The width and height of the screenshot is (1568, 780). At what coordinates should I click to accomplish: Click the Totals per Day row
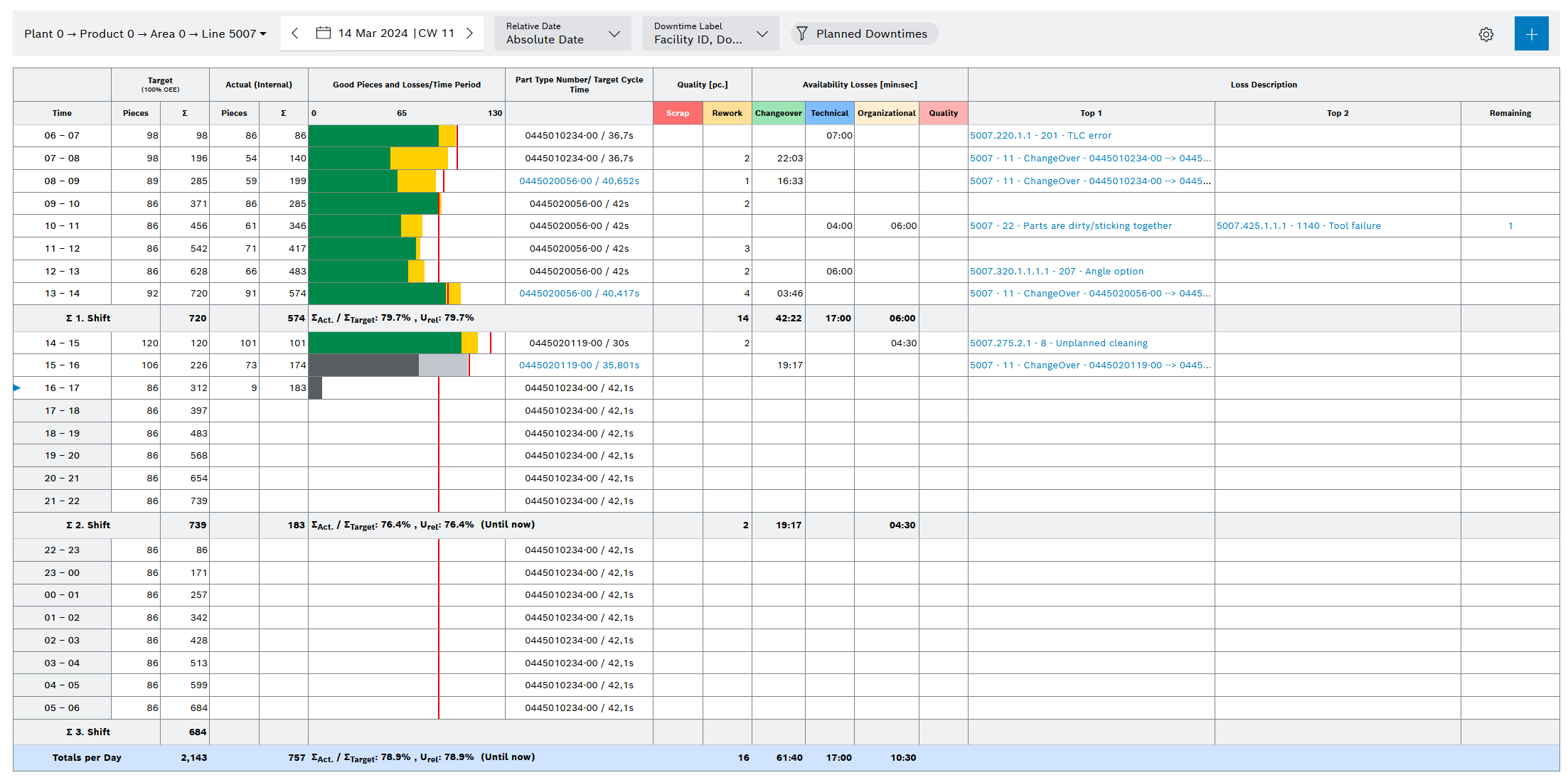87,757
